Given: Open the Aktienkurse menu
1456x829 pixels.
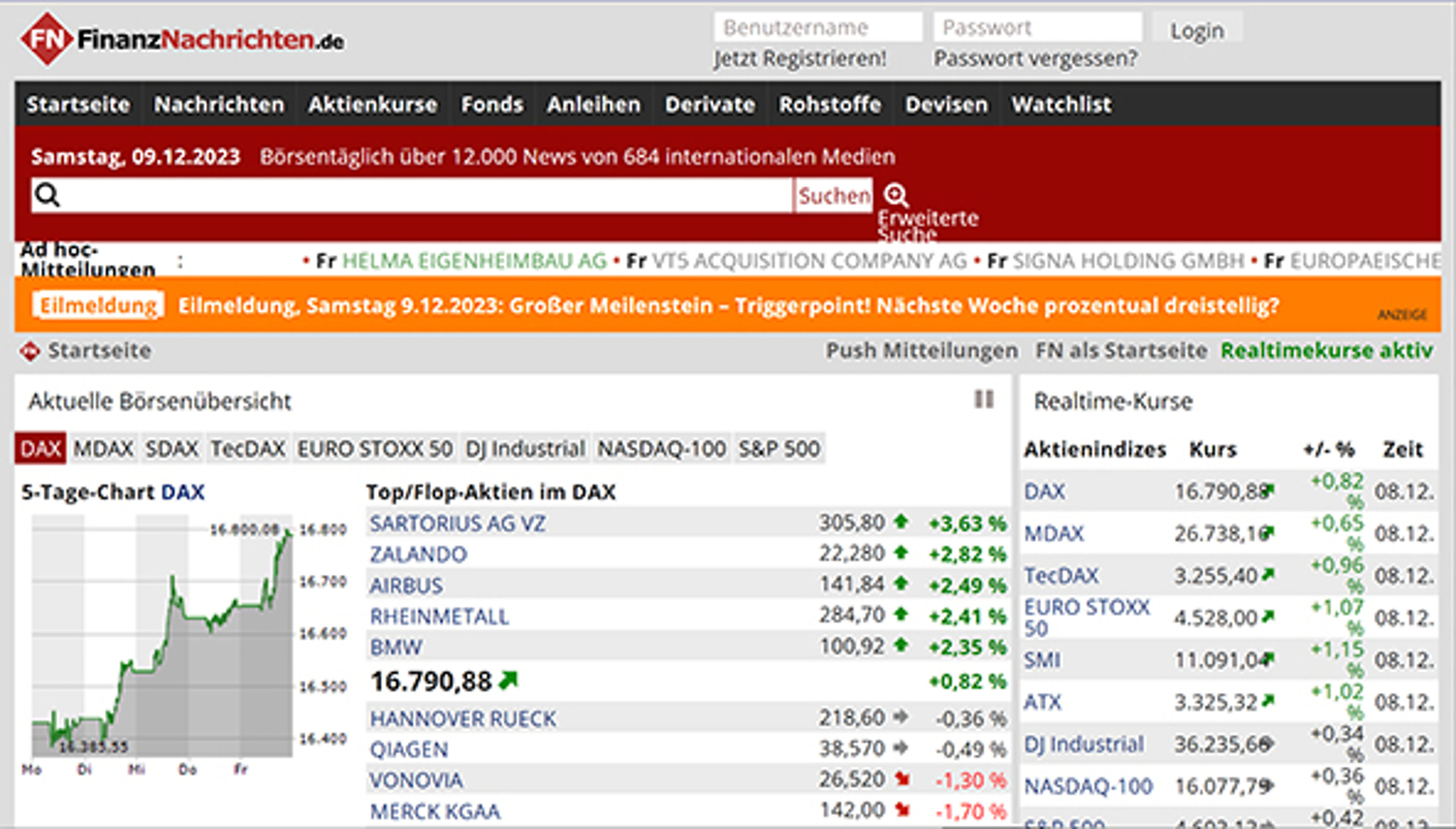Looking at the screenshot, I should pos(372,104).
